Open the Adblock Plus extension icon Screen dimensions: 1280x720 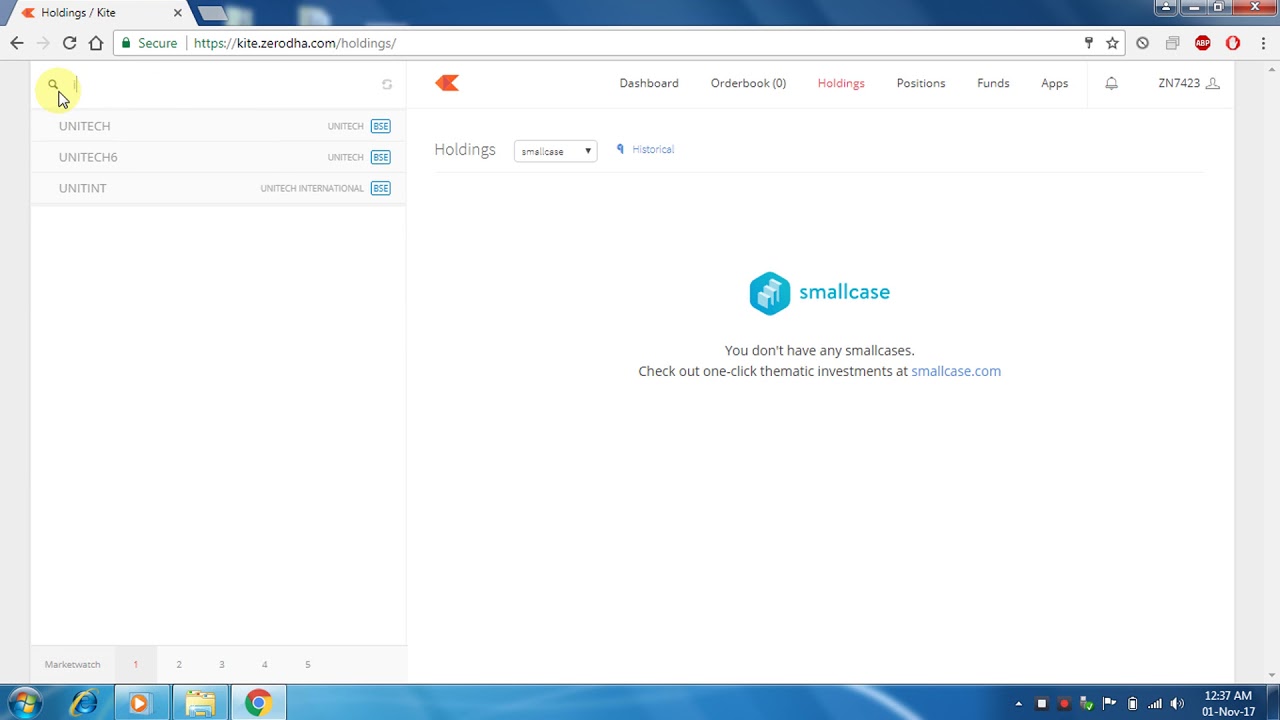[x=1203, y=43]
